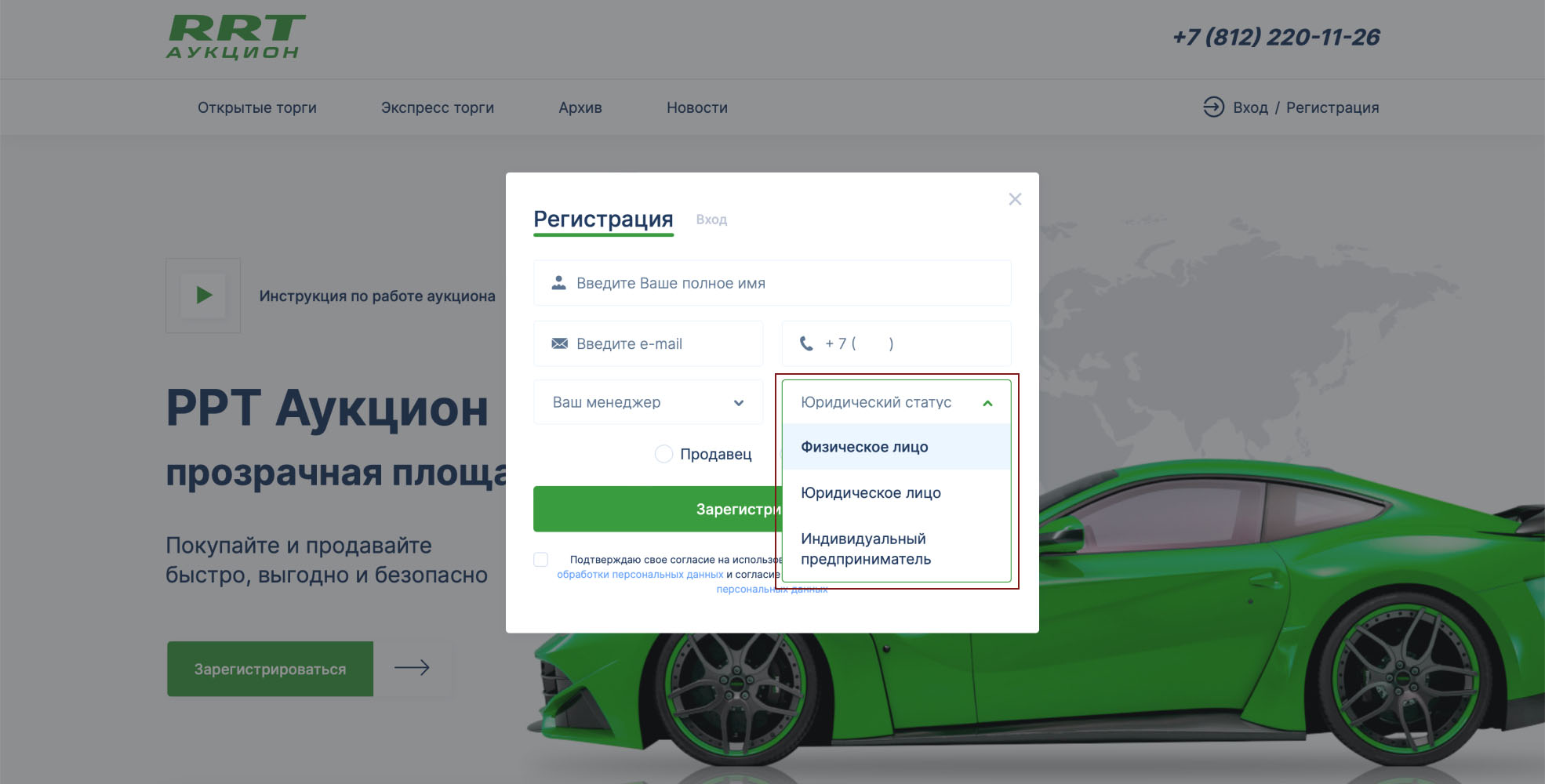Click the arrow button beside Зарегистрироваться
The width and height of the screenshot is (1545, 784).
coord(413,668)
